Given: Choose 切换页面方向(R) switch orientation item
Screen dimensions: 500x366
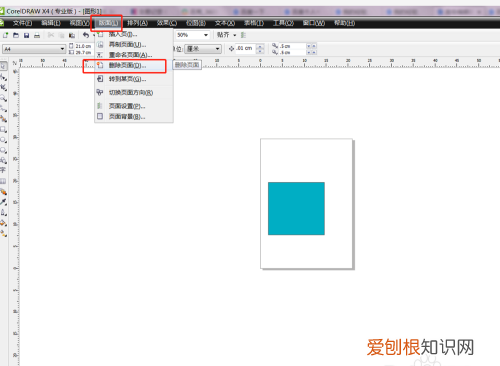Looking at the screenshot, I should (x=134, y=92).
